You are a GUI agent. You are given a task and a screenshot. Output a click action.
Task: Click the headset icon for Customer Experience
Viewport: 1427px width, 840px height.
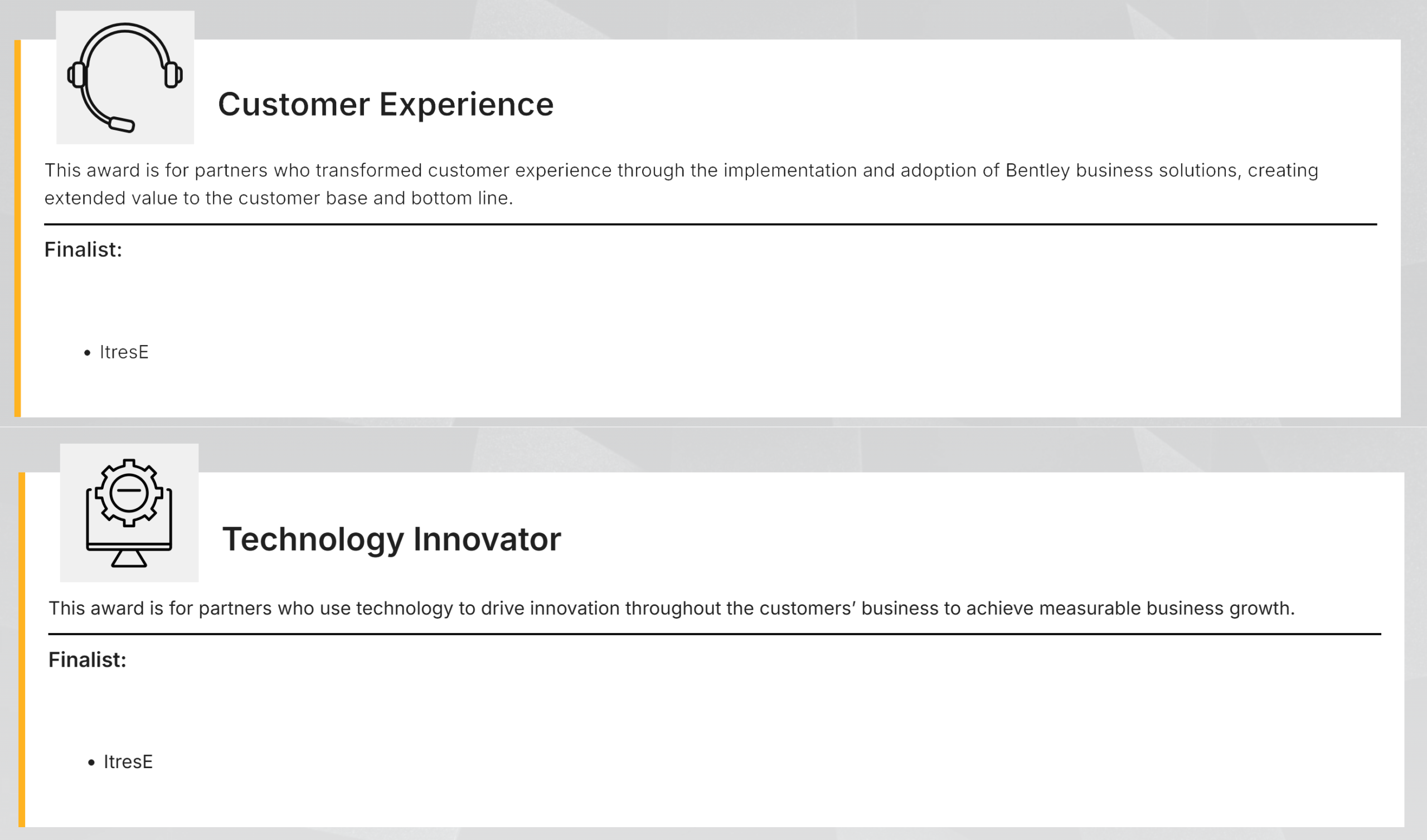[x=125, y=77]
